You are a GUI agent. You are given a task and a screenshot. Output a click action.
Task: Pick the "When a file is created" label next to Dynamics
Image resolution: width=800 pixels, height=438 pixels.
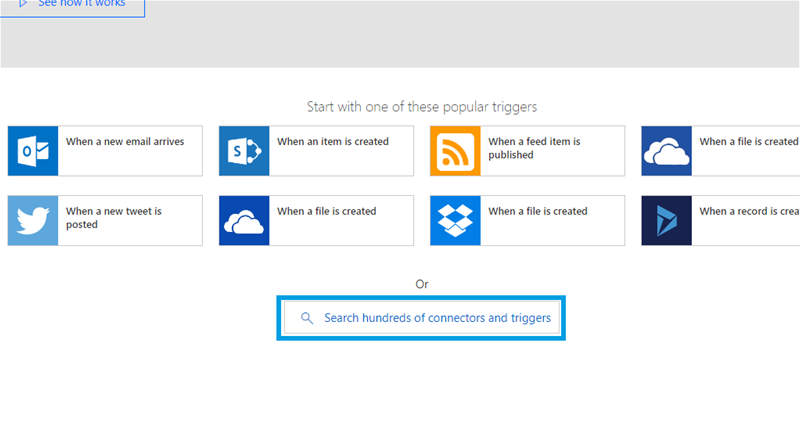point(748,142)
